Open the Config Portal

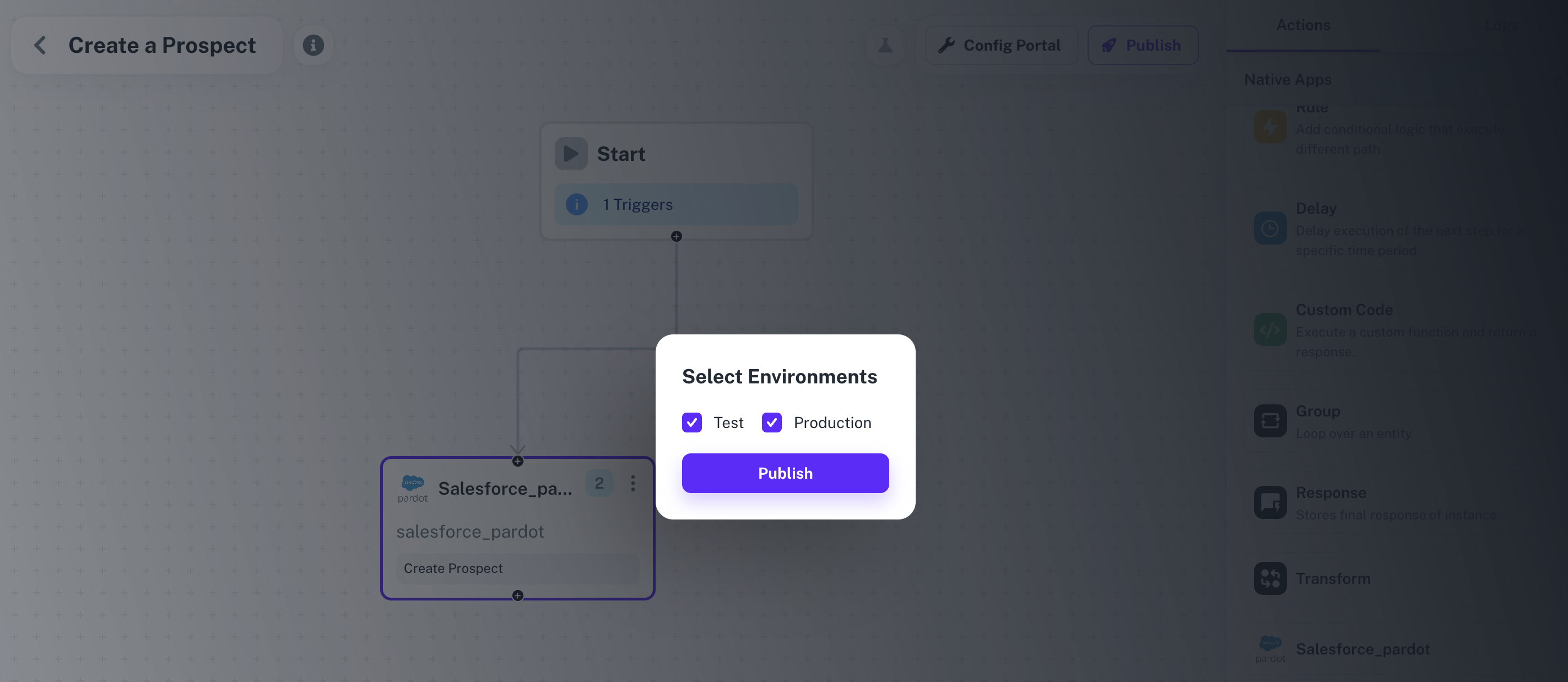click(1000, 45)
